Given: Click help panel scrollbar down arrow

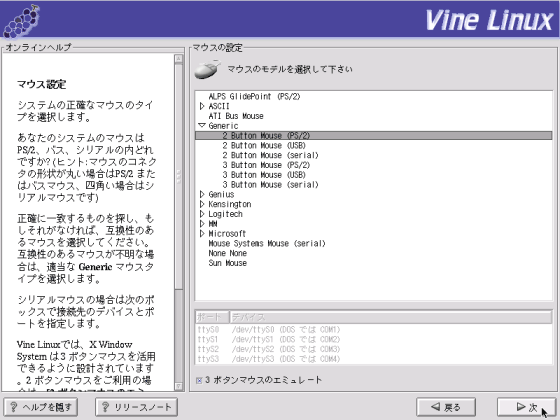Looking at the screenshot, I should [x=179, y=386].
